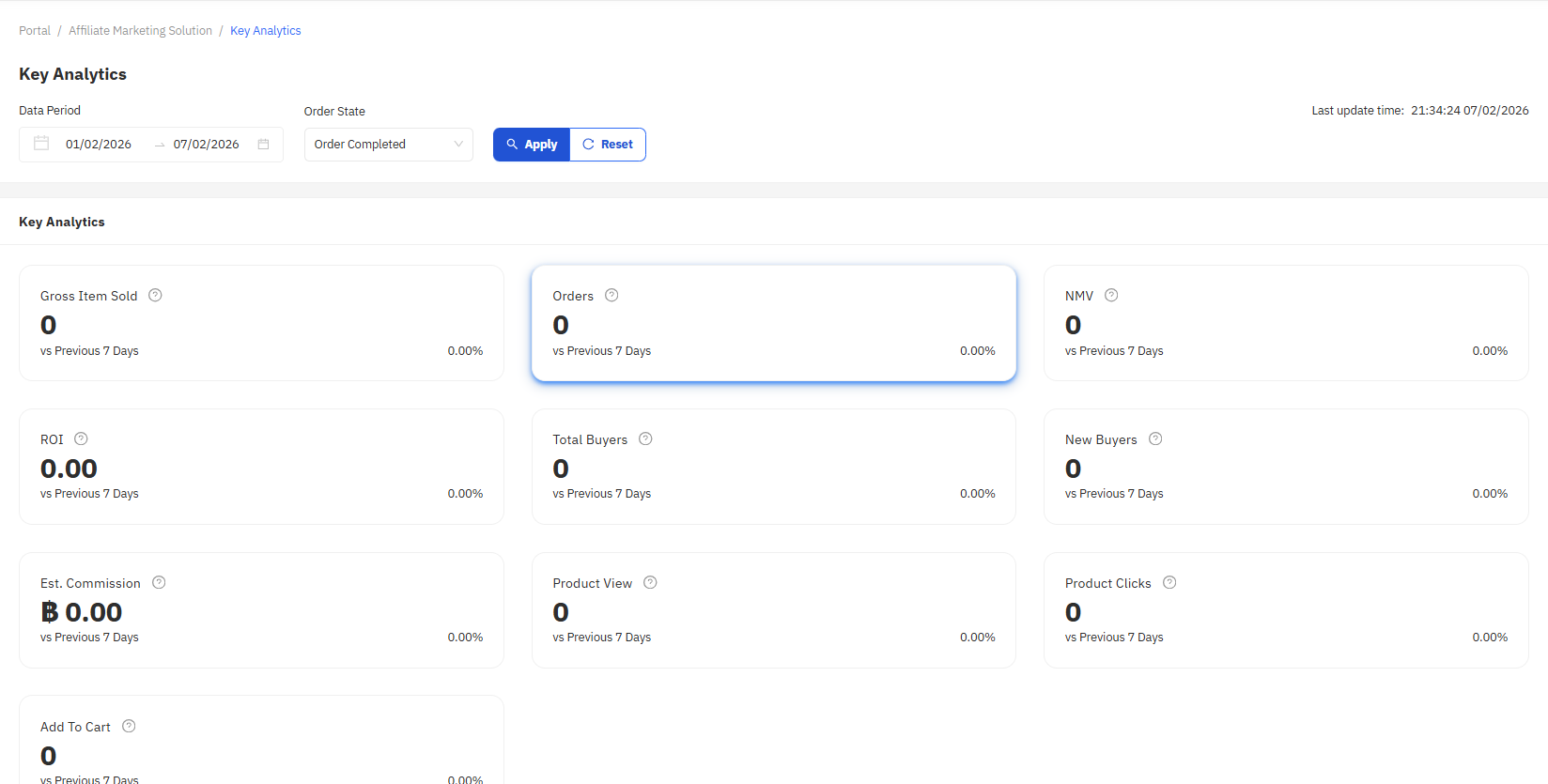Open the Order State dropdown
Viewport: 1548px width, 784px height.
388,145
